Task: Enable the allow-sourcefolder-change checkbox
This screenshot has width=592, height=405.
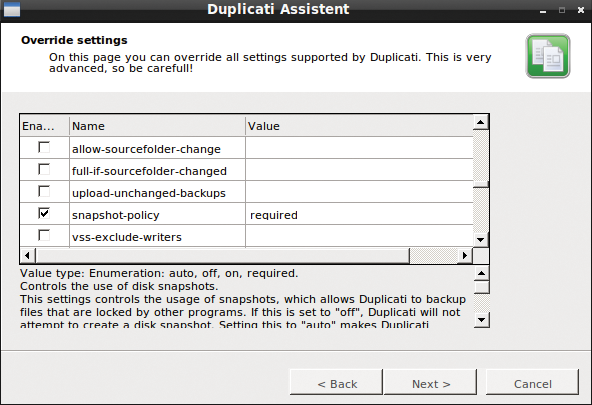Action: point(44,147)
